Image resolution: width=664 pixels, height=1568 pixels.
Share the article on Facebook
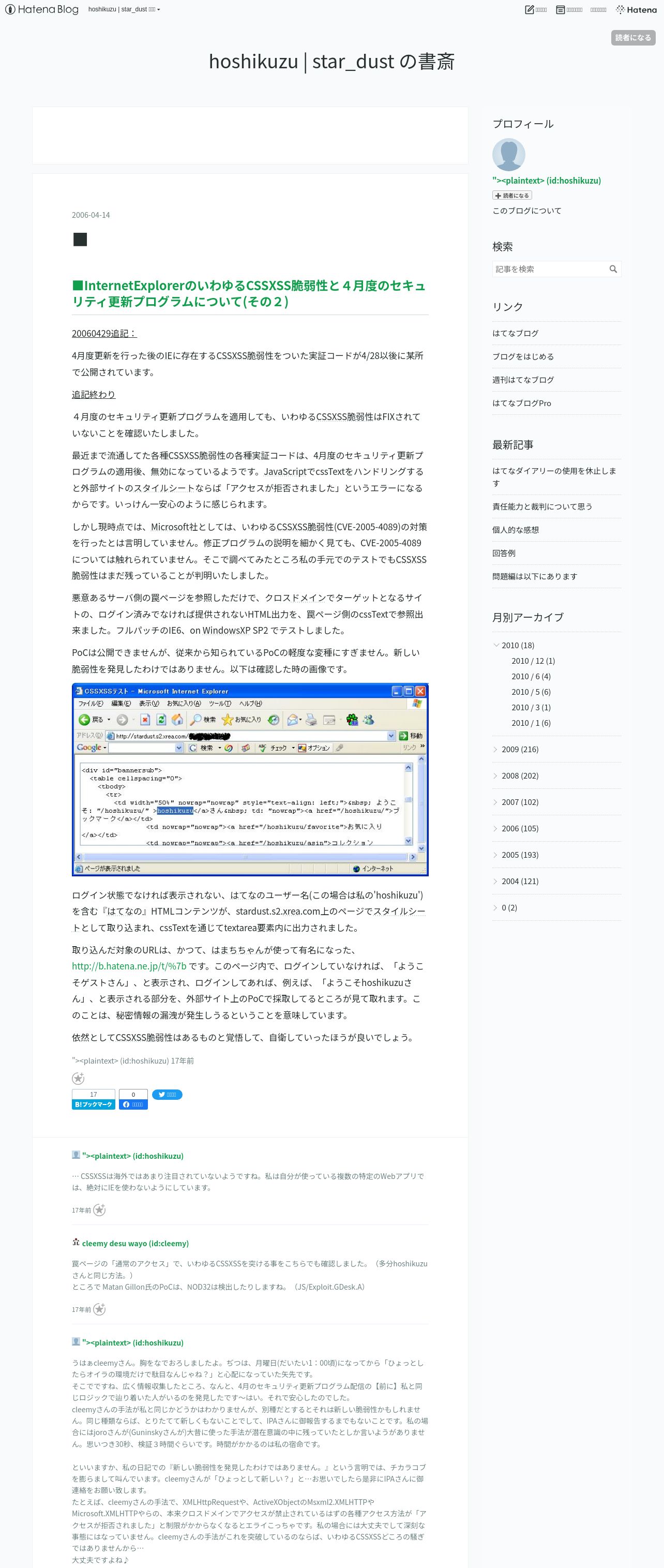pyautogui.click(x=133, y=1104)
